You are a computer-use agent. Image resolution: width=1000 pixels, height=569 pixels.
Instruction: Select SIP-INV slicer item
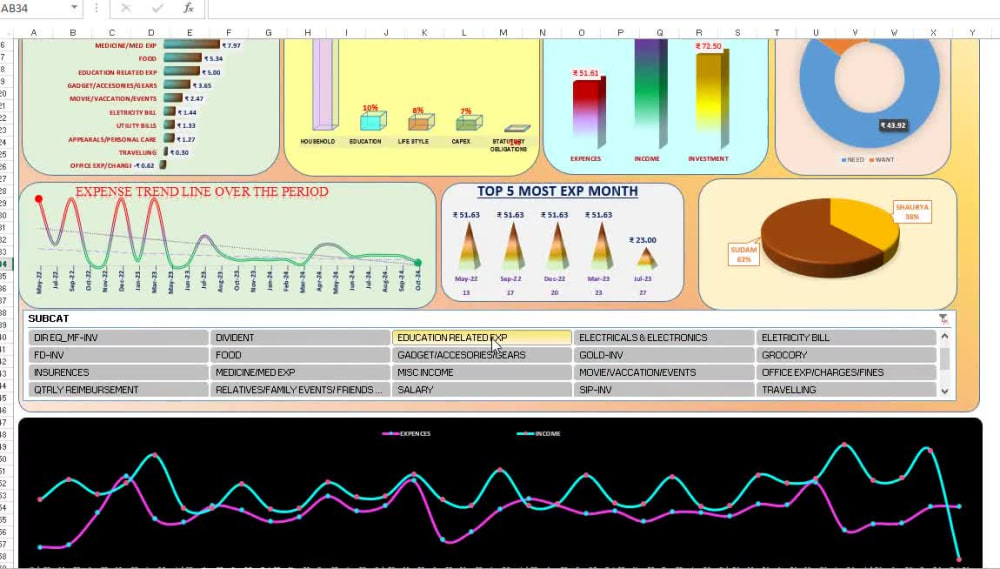point(664,389)
